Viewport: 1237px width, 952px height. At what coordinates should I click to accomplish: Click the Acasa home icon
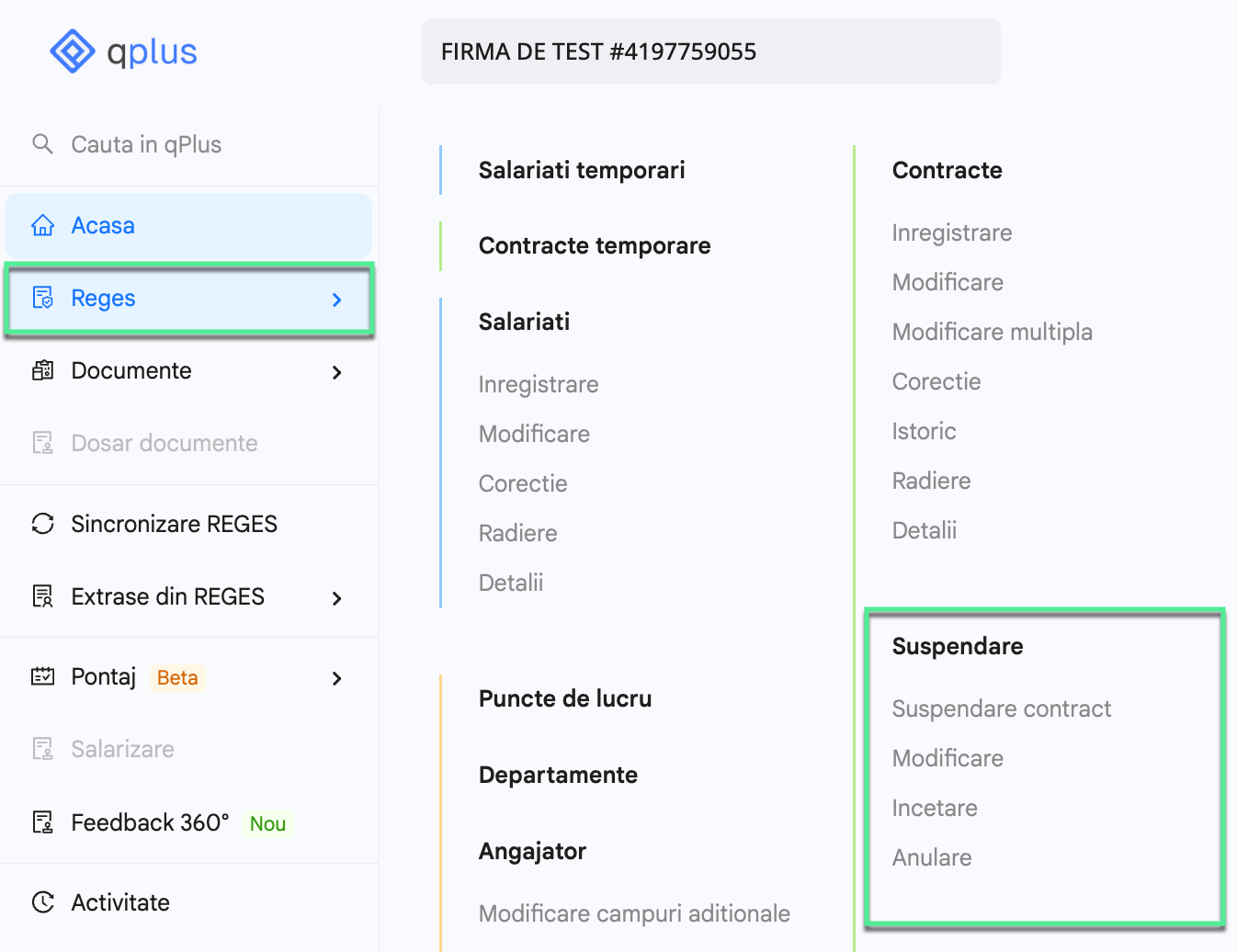(x=42, y=224)
